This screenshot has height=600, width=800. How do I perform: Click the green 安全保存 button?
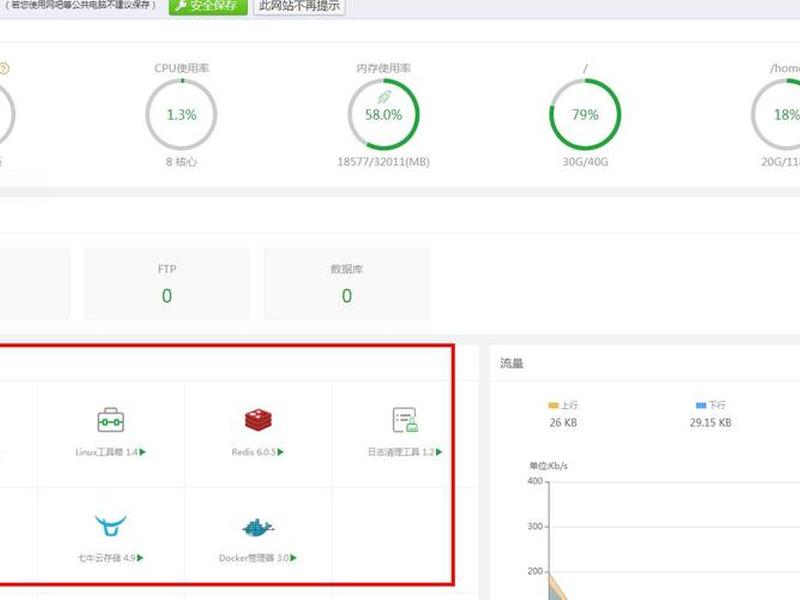[x=208, y=6]
